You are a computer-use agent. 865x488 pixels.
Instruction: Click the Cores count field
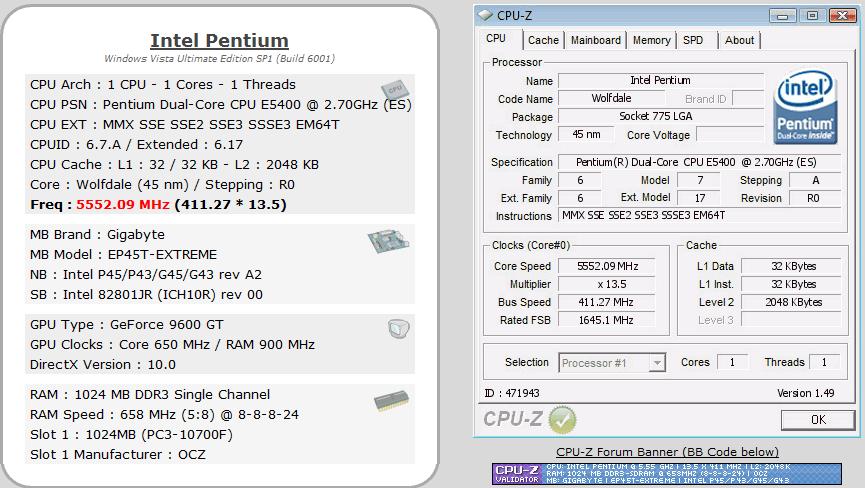click(732, 362)
